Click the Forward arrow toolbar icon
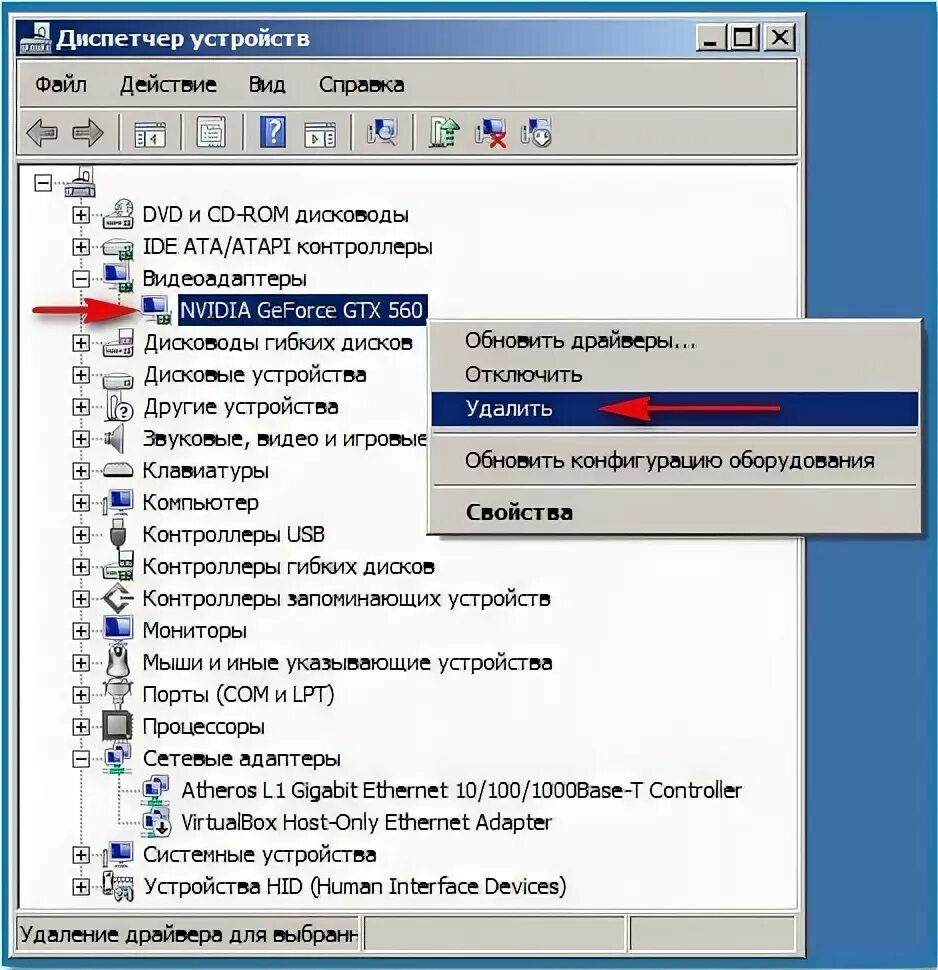Screen dimensions: 938x970 (x=87, y=132)
